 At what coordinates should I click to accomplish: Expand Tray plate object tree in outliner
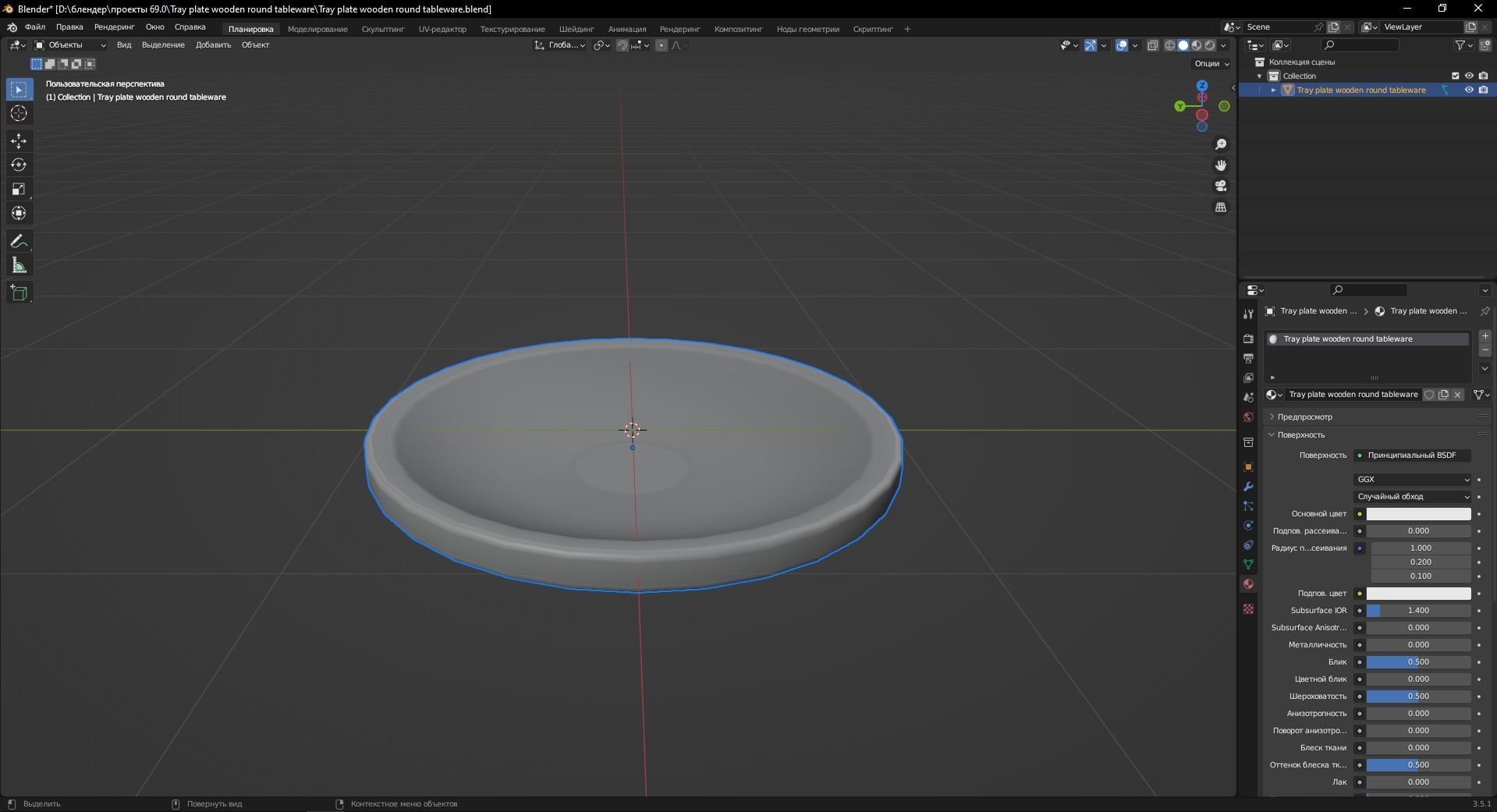click(x=1274, y=90)
